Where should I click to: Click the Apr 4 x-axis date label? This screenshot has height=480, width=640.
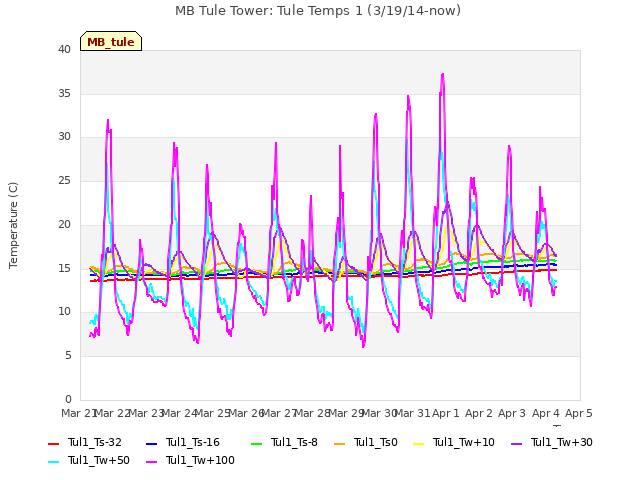tap(546, 413)
